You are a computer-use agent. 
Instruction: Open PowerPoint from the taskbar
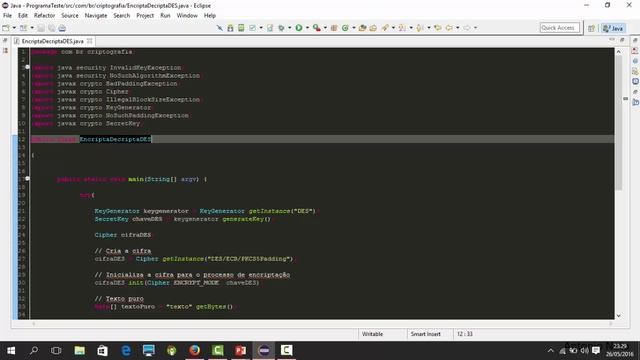pos(240,350)
